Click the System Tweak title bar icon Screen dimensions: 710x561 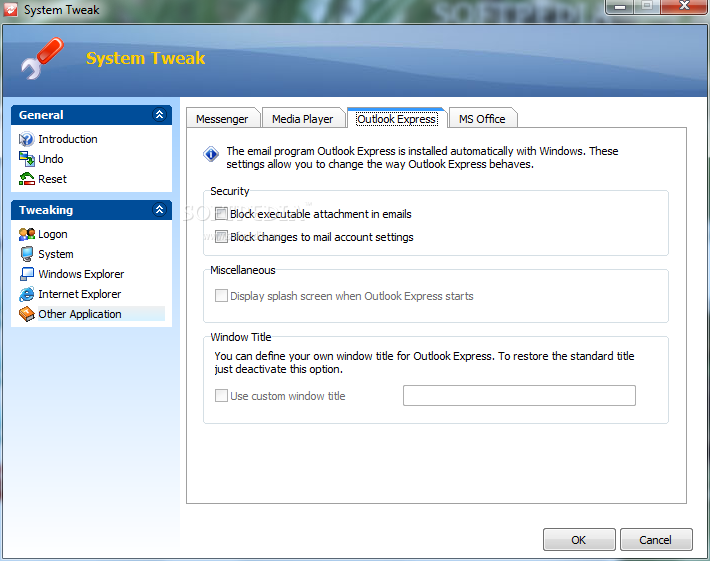(x=10, y=9)
